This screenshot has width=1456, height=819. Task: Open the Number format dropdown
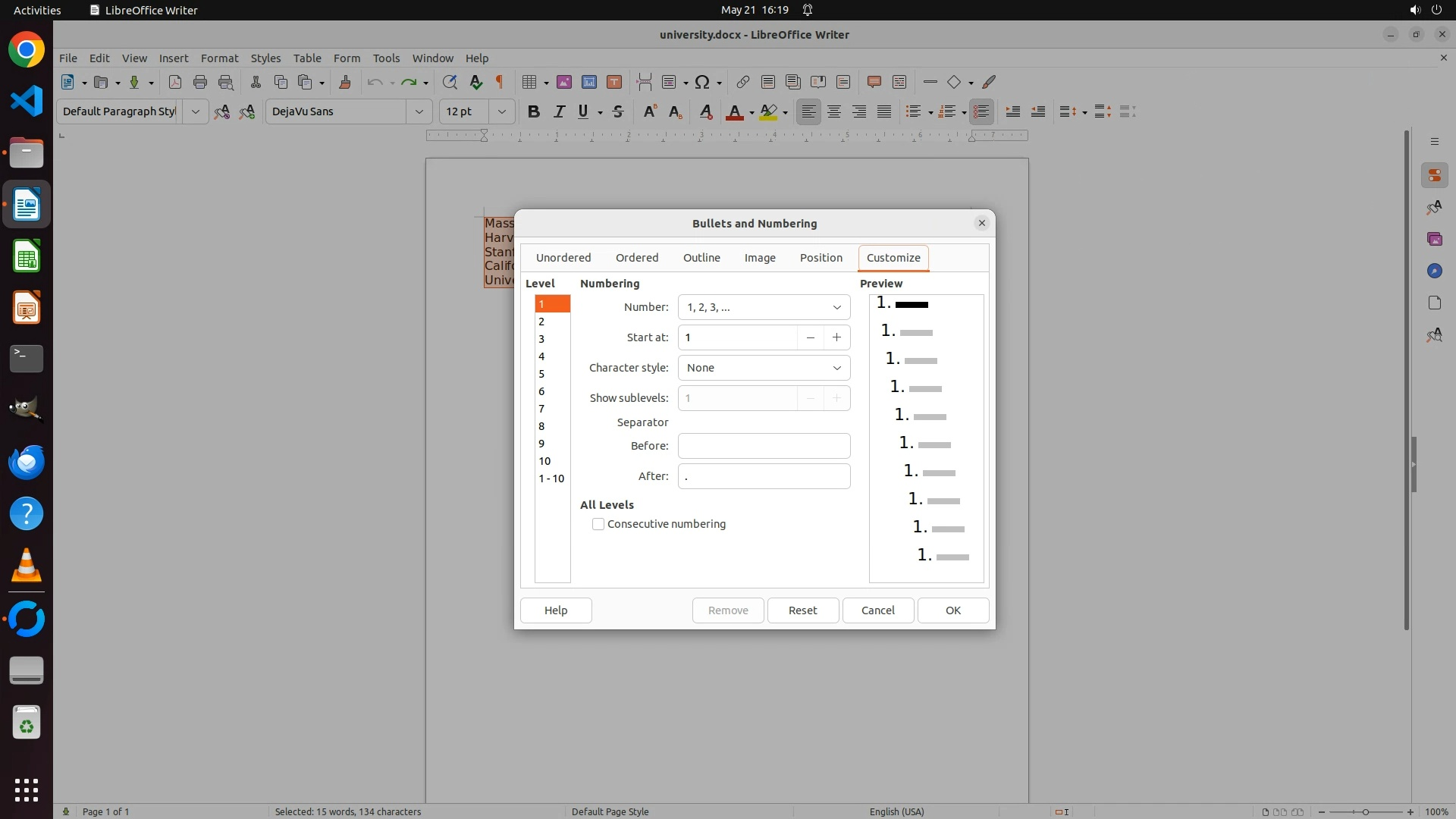(x=764, y=307)
